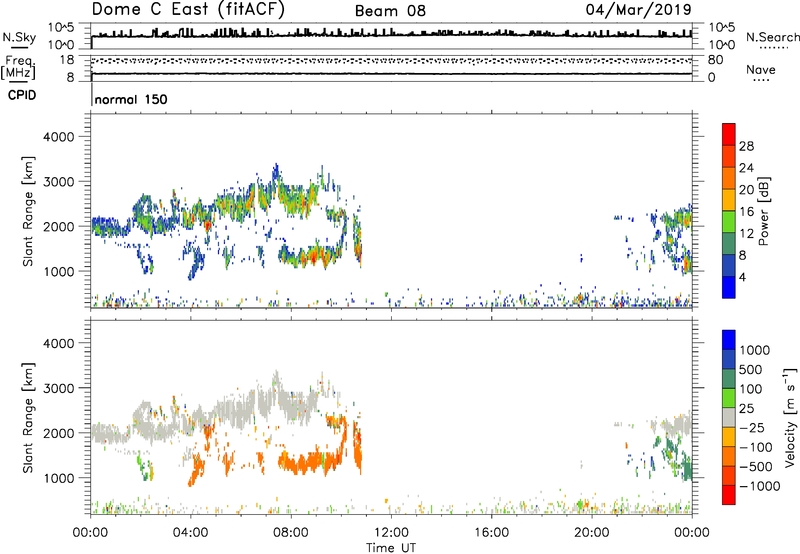
Task: Click the 'Power [dB]' color bar title
Action: tap(763, 211)
